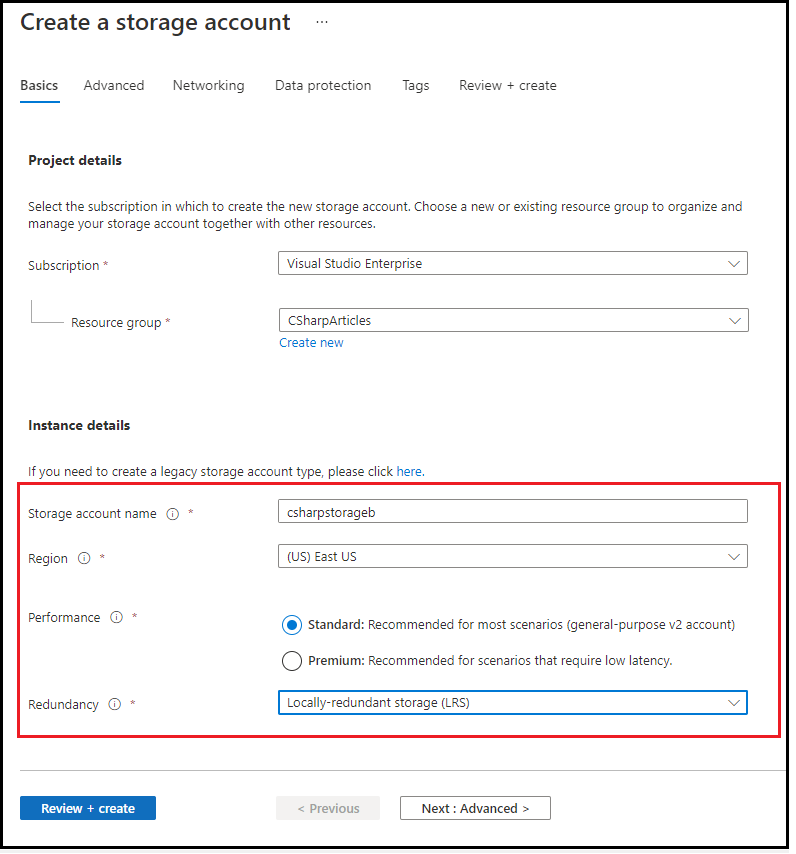Image resolution: width=796 pixels, height=854 pixels.
Task: Open the ellipsis menu beside page title
Action: click(322, 22)
